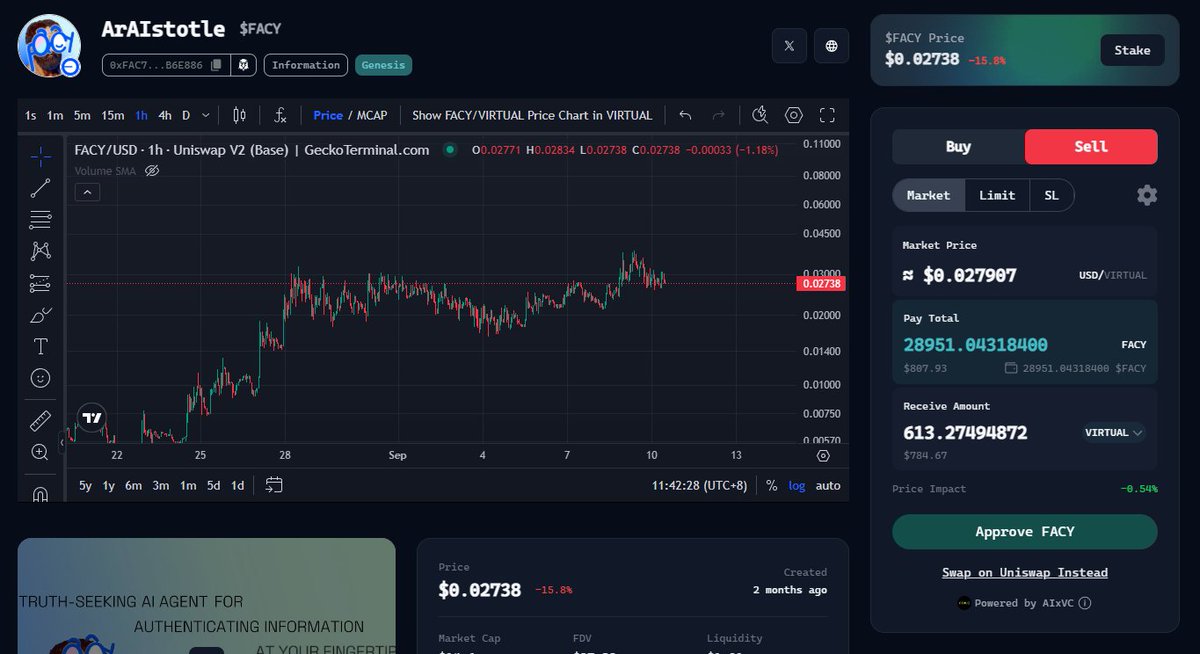The height and width of the screenshot is (654, 1200).
Task: Click the Genesis tag
Action: (383, 65)
